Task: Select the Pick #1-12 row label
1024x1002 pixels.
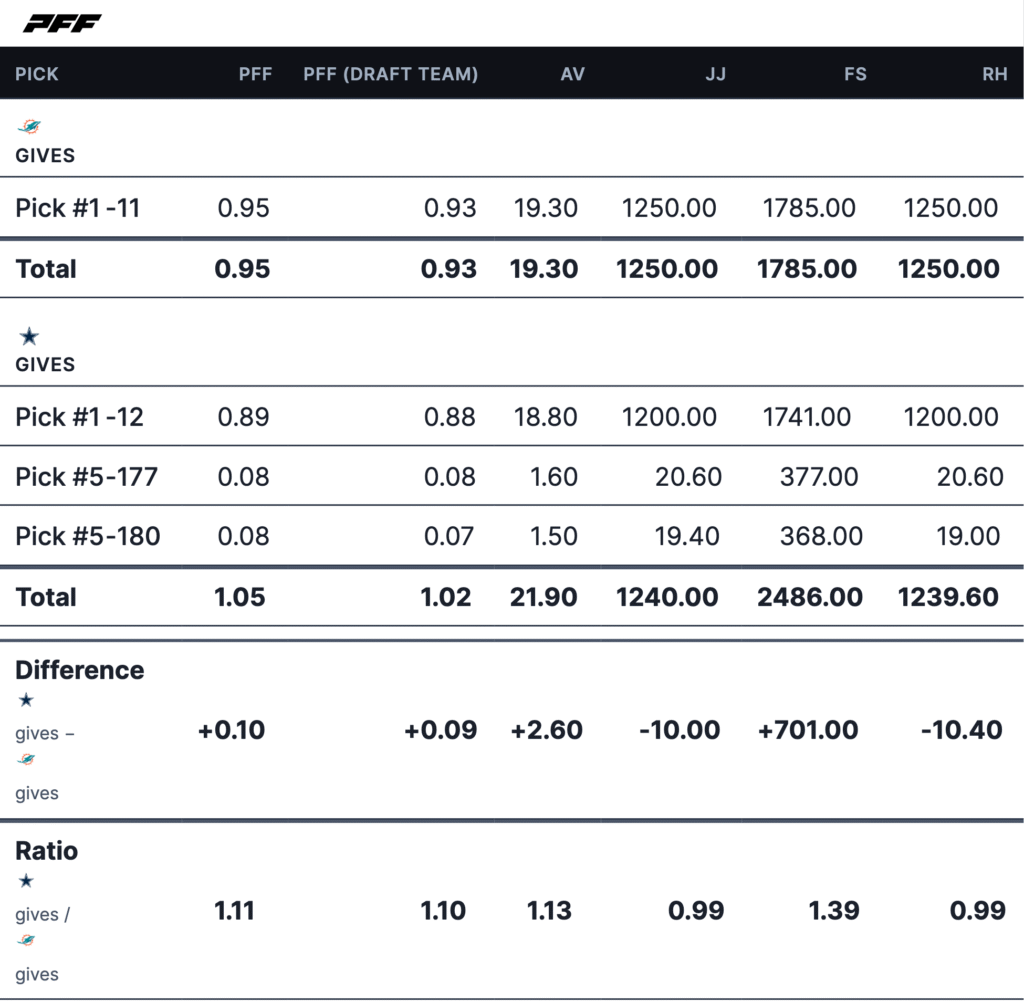Action: [x=79, y=417]
